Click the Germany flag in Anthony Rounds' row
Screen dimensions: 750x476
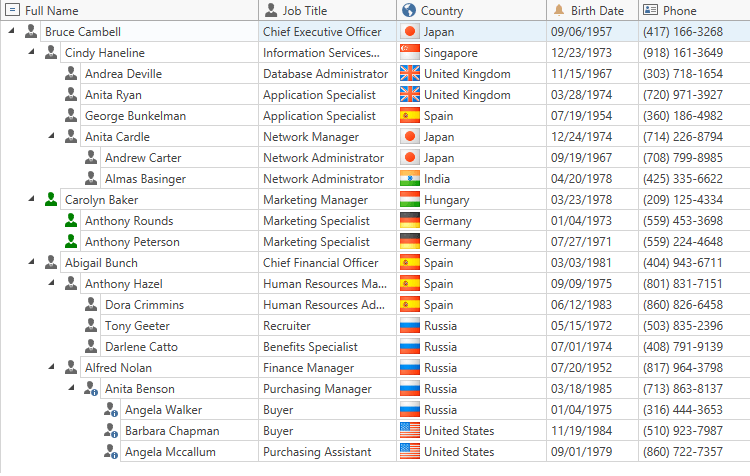coord(409,221)
